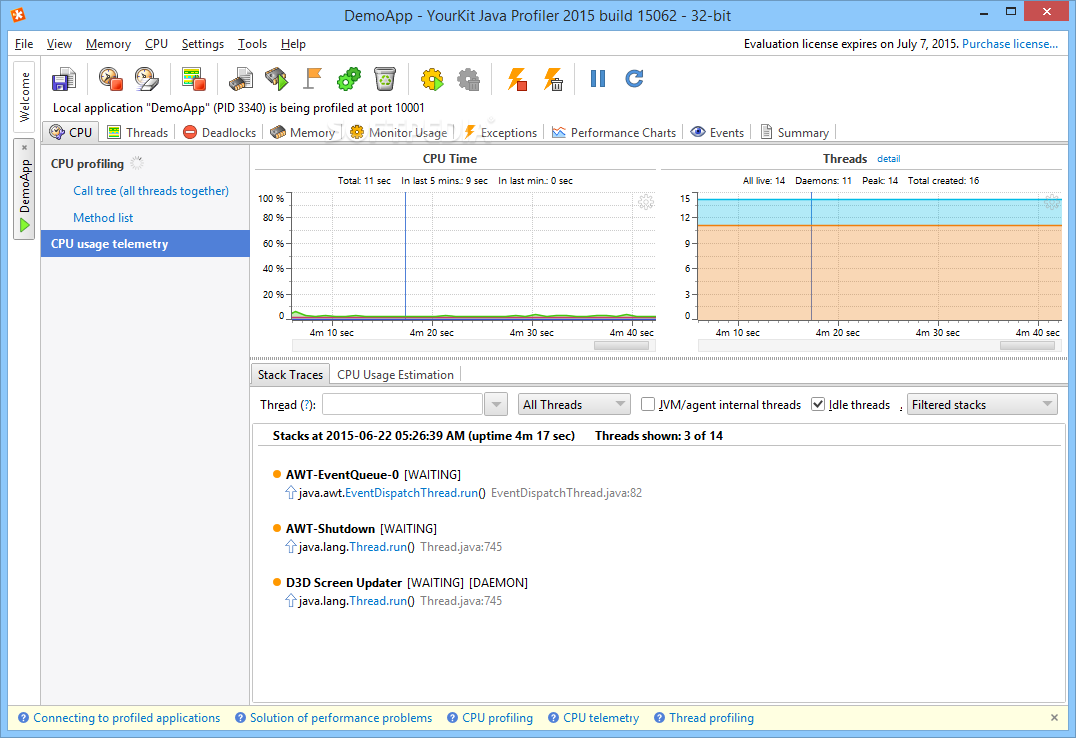This screenshot has height=738, width=1076.
Task: Click the orange dot next to AWT-EventQueue-0
Action: [277, 474]
